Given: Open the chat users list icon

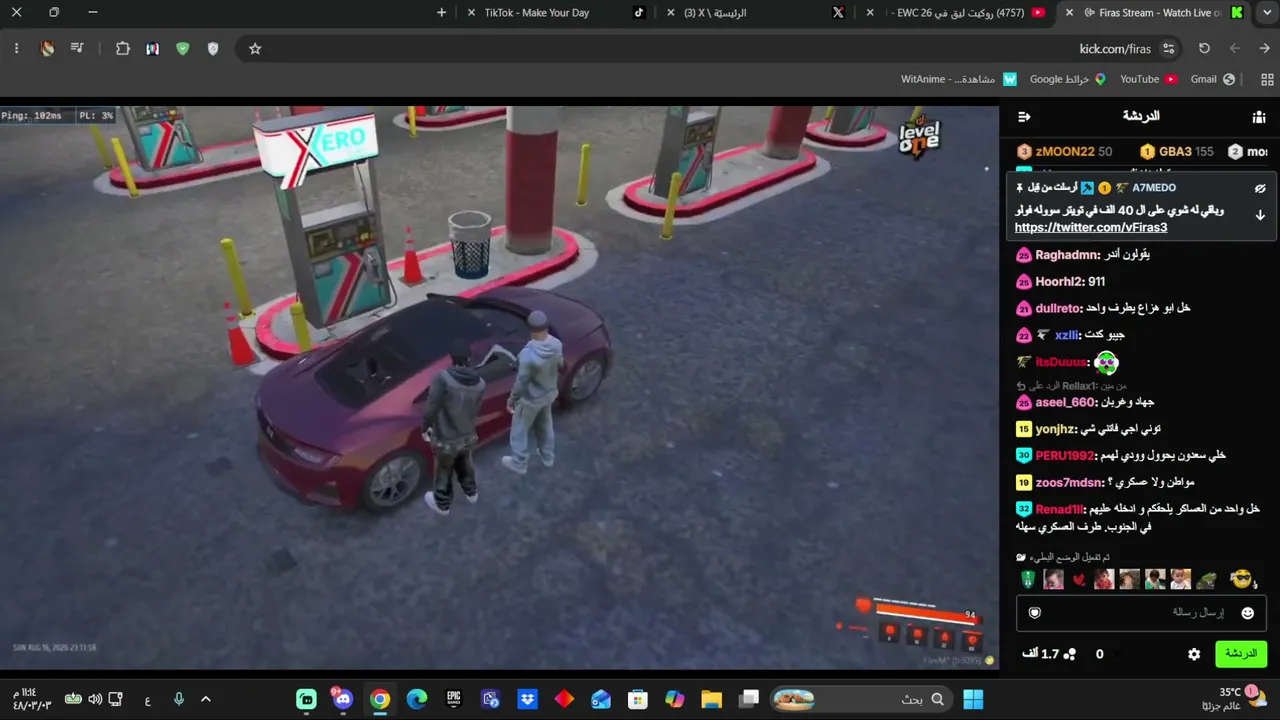Looking at the screenshot, I should tap(1259, 117).
